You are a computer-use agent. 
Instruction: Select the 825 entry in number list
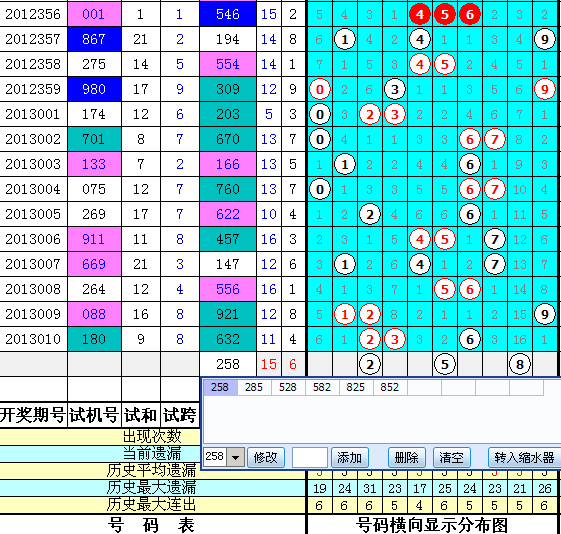[356, 387]
